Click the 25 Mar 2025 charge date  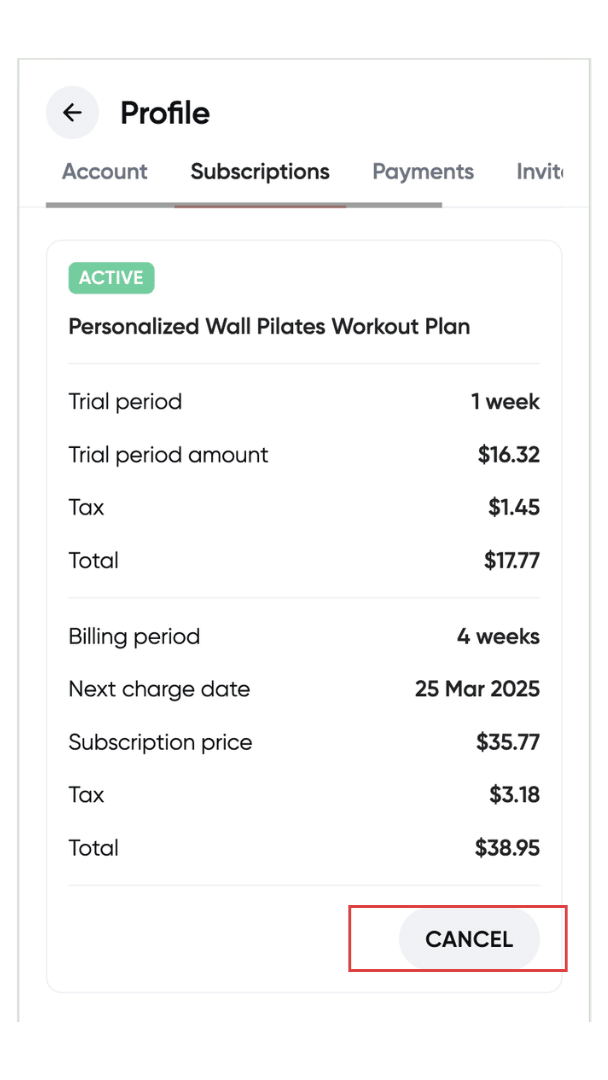(477, 689)
